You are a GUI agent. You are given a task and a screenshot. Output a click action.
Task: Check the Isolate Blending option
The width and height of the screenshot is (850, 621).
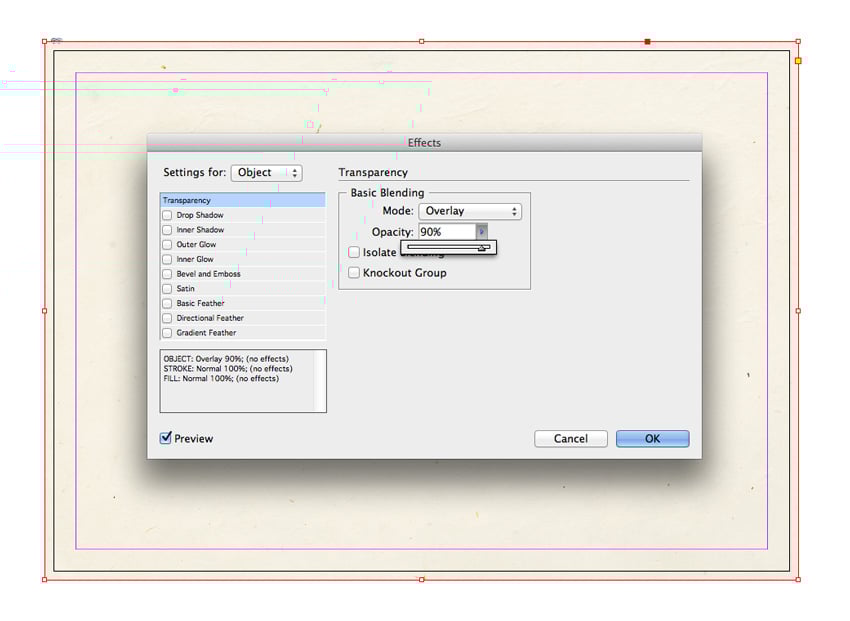point(354,252)
